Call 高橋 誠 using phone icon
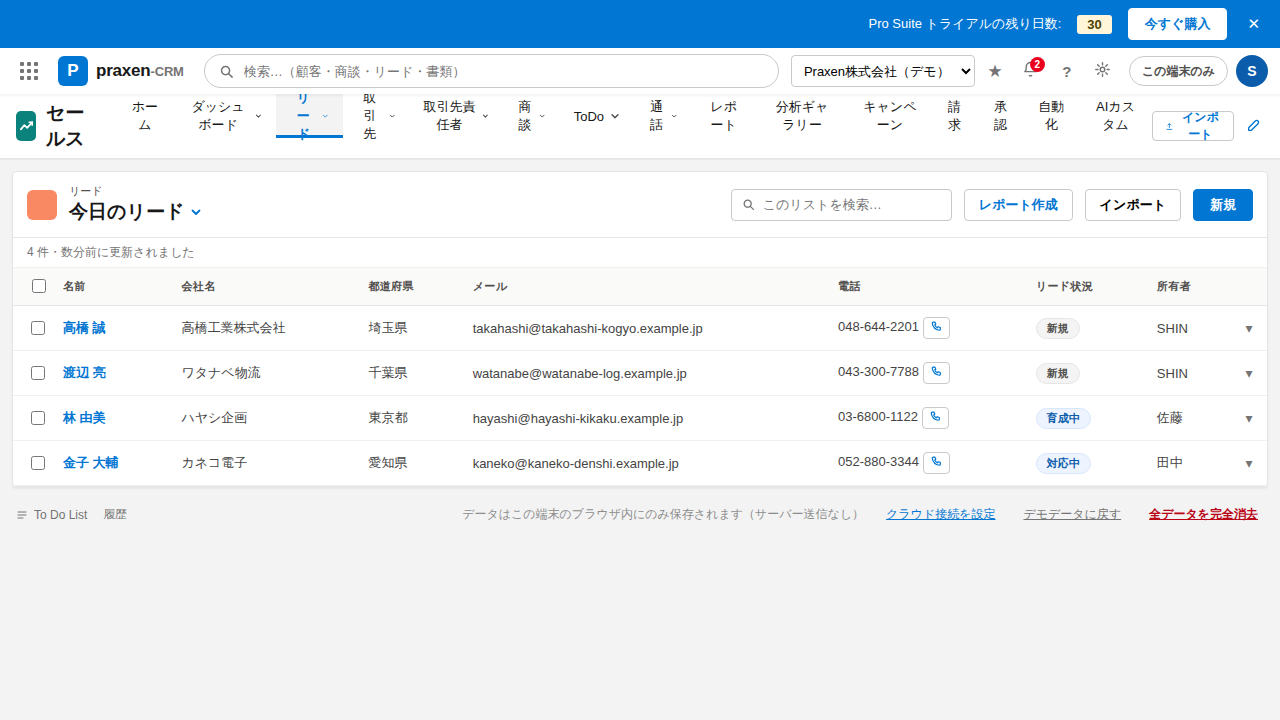The width and height of the screenshot is (1280, 720). tap(936, 328)
